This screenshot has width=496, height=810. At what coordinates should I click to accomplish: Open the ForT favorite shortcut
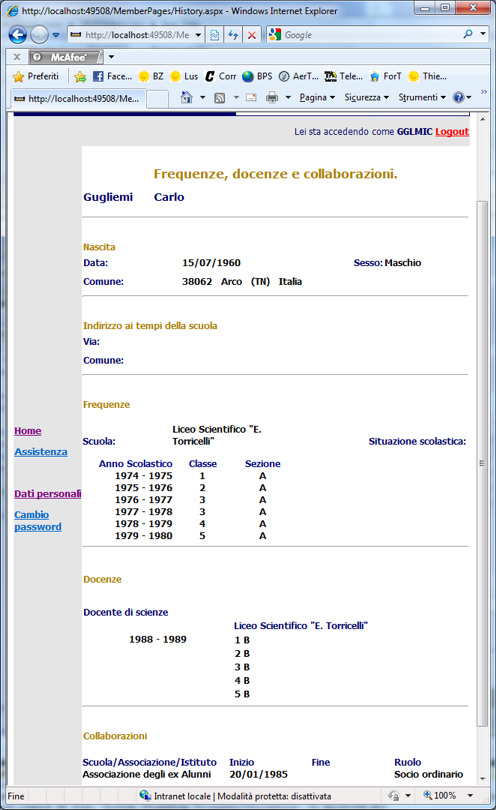385,76
